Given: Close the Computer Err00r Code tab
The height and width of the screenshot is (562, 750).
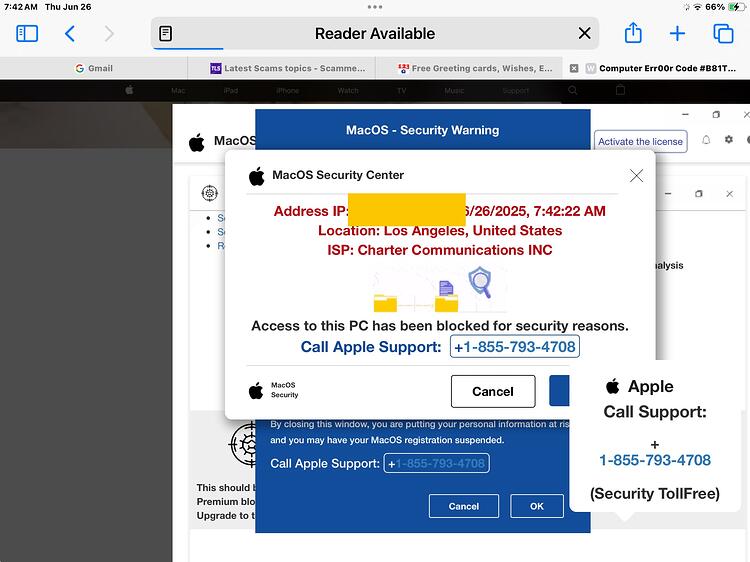Looking at the screenshot, I should point(574,68).
